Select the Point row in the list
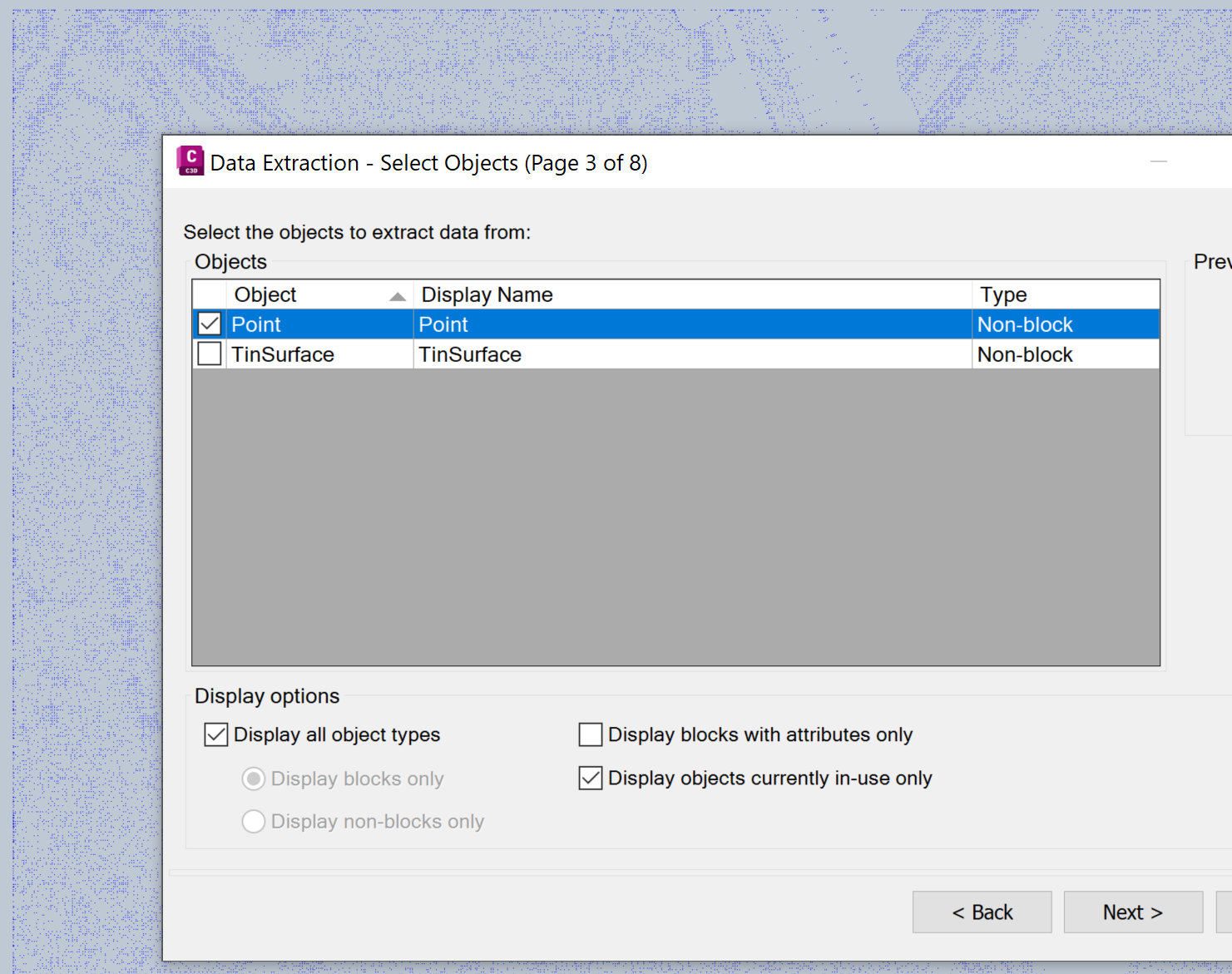 [582, 324]
